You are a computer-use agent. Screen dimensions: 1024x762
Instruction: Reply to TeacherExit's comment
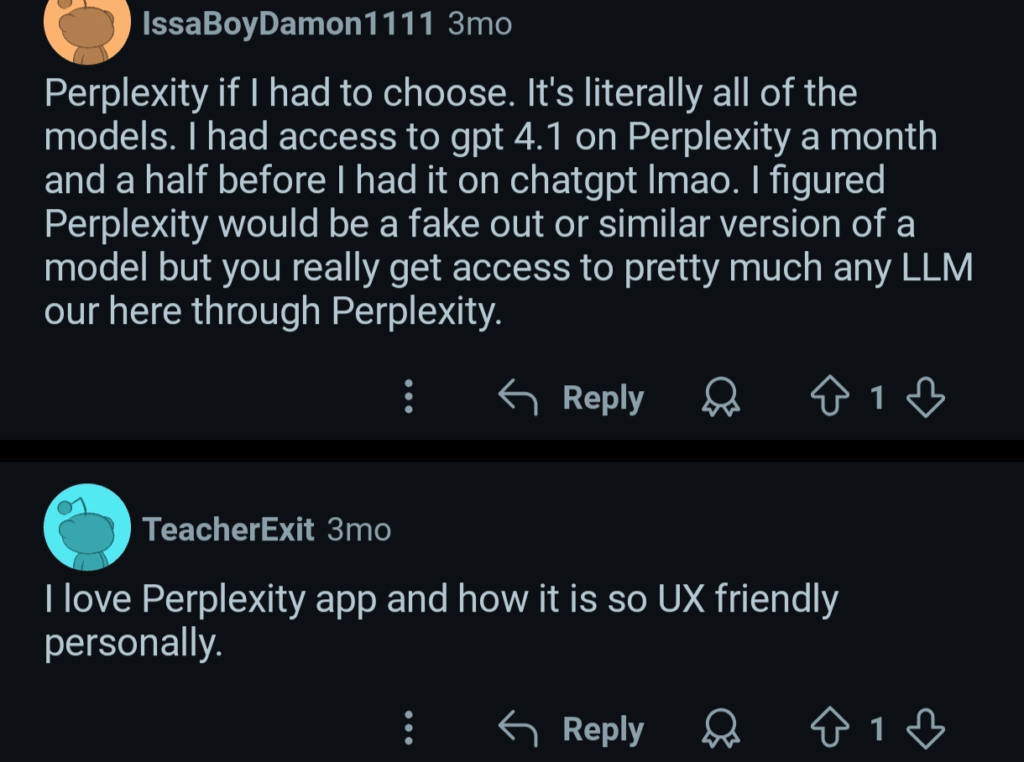point(603,729)
